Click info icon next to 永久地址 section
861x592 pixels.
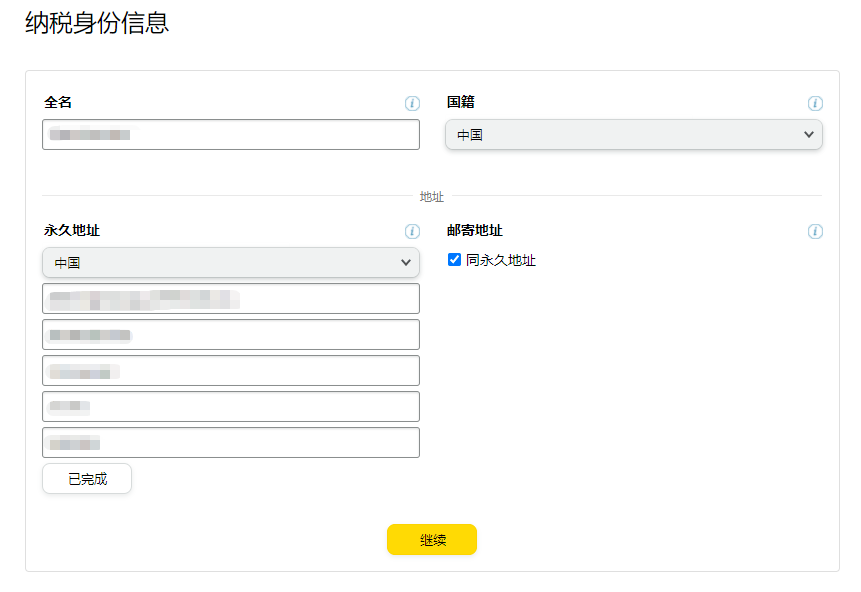[412, 231]
